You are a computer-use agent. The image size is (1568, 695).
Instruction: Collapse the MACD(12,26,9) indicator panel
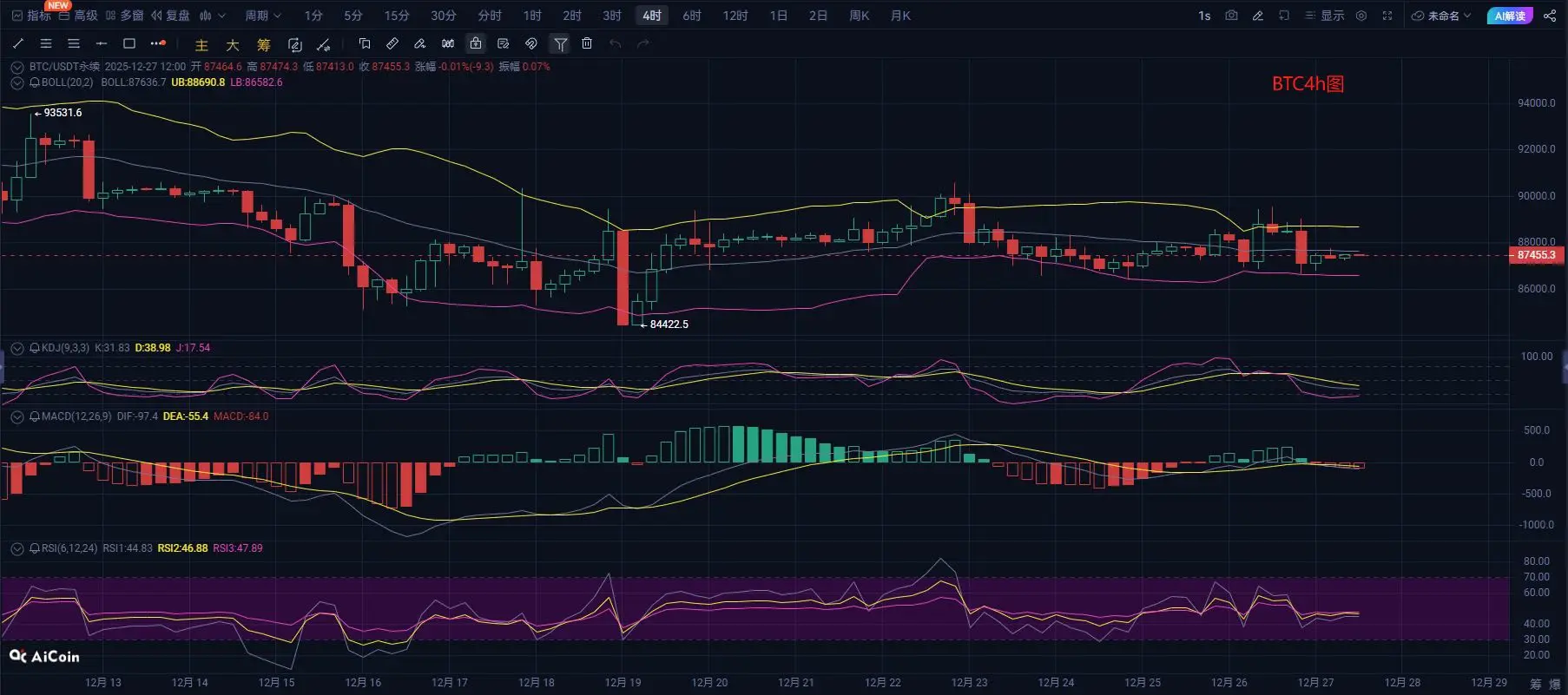16,416
